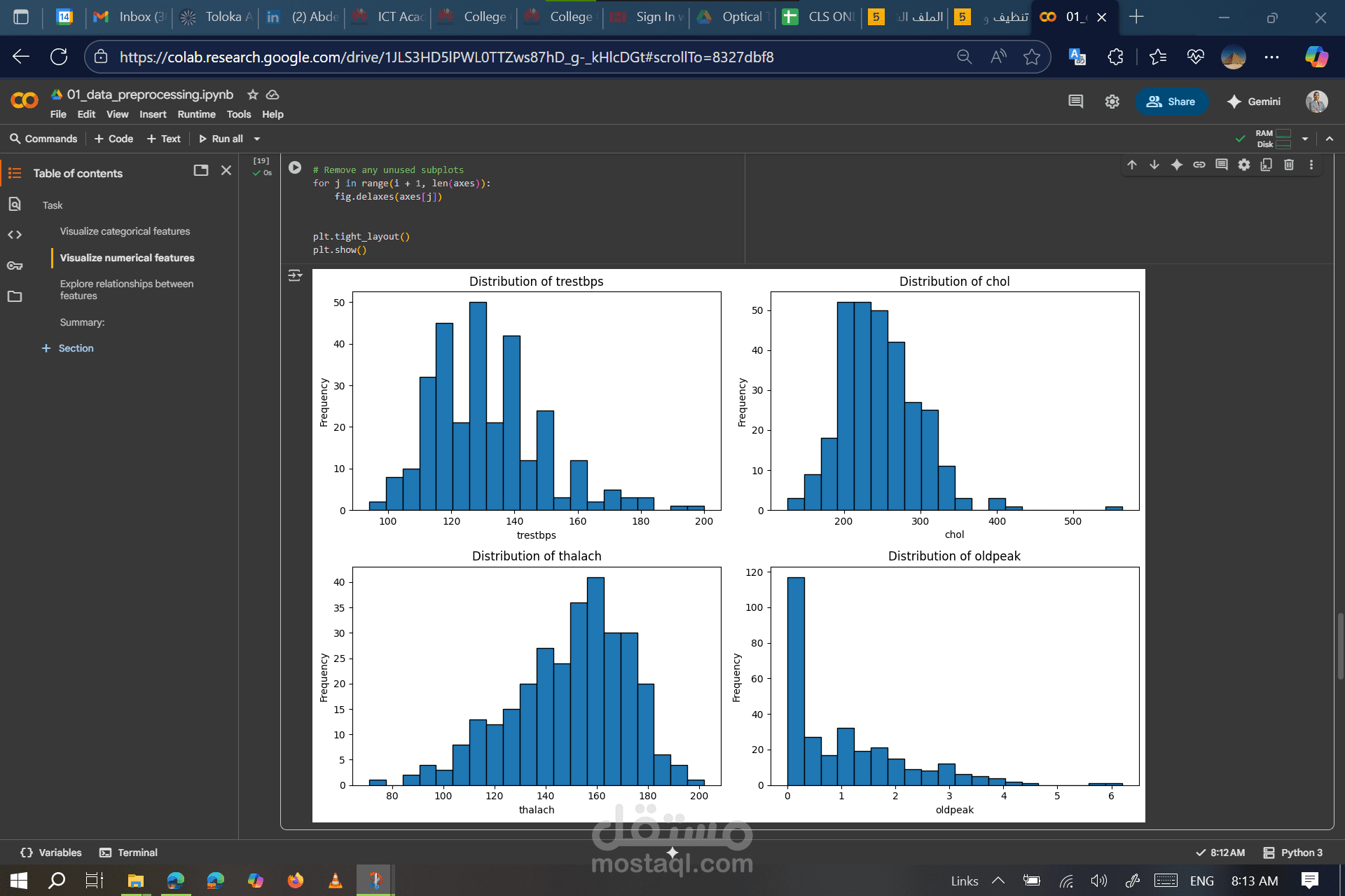Click the Share button

click(1171, 102)
